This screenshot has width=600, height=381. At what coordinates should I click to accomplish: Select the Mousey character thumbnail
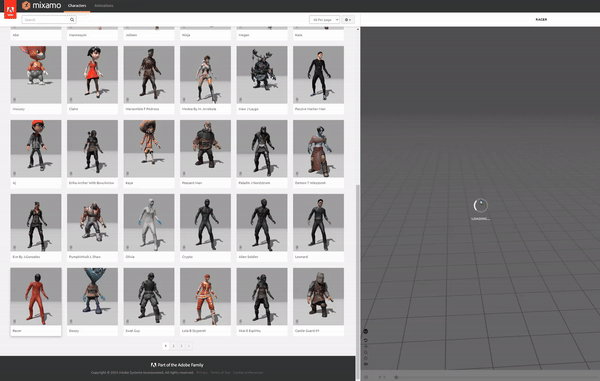pos(36,75)
